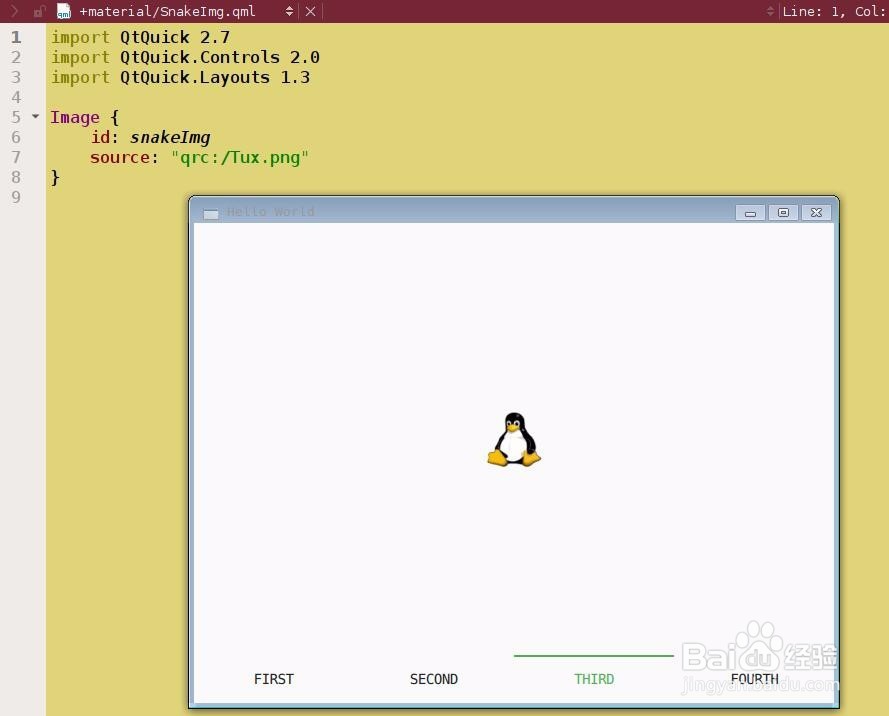Switch to the SECOND tab

click(x=434, y=679)
